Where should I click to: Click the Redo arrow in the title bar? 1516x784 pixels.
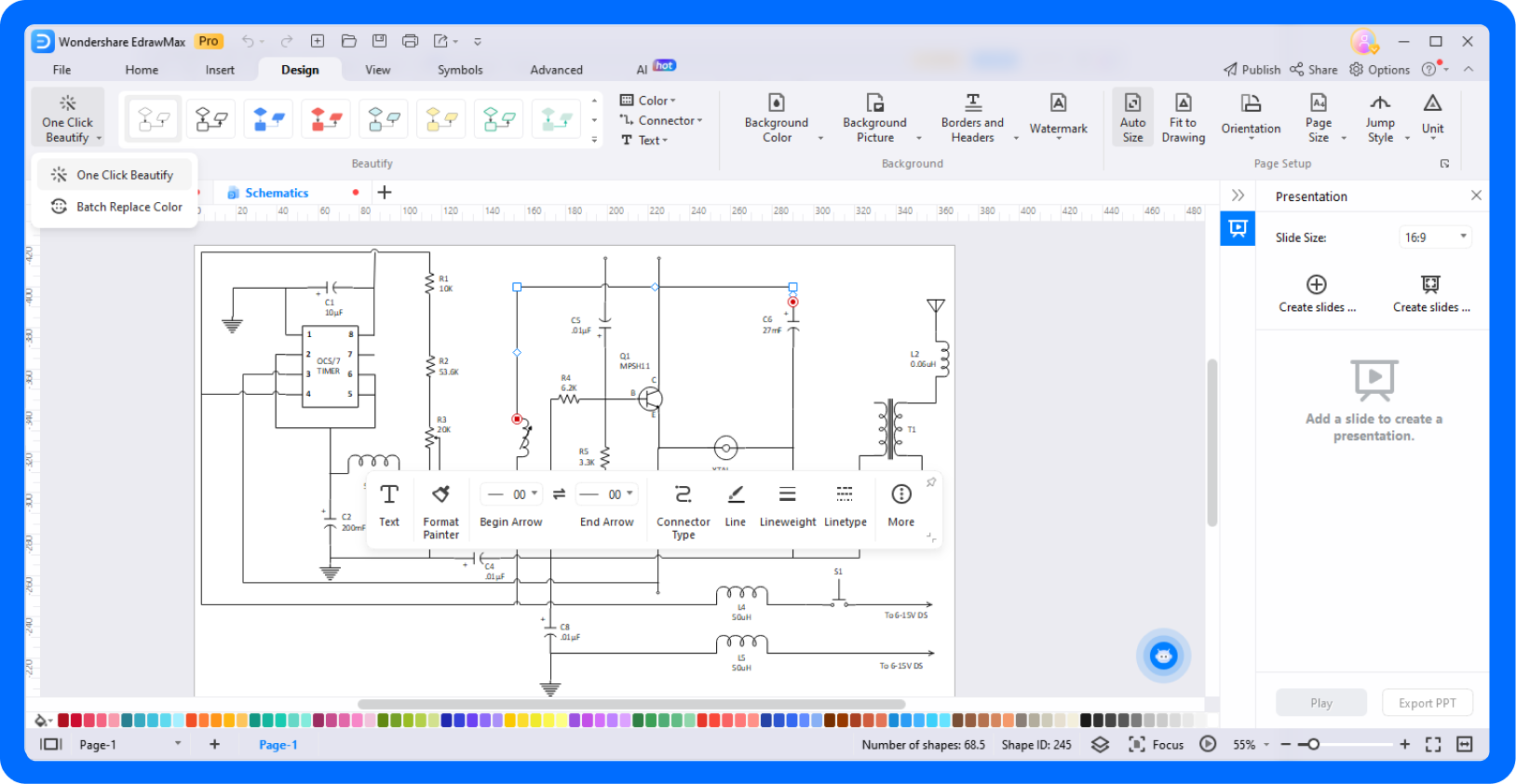(x=287, y=41)
